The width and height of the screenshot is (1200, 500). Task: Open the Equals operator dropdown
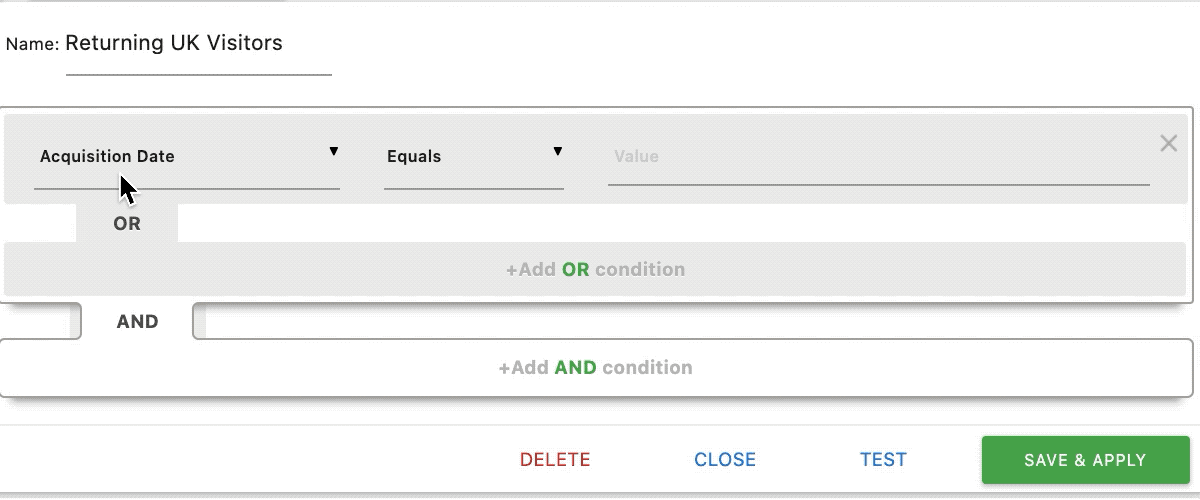pyautogui.click(x=474, y=158)
